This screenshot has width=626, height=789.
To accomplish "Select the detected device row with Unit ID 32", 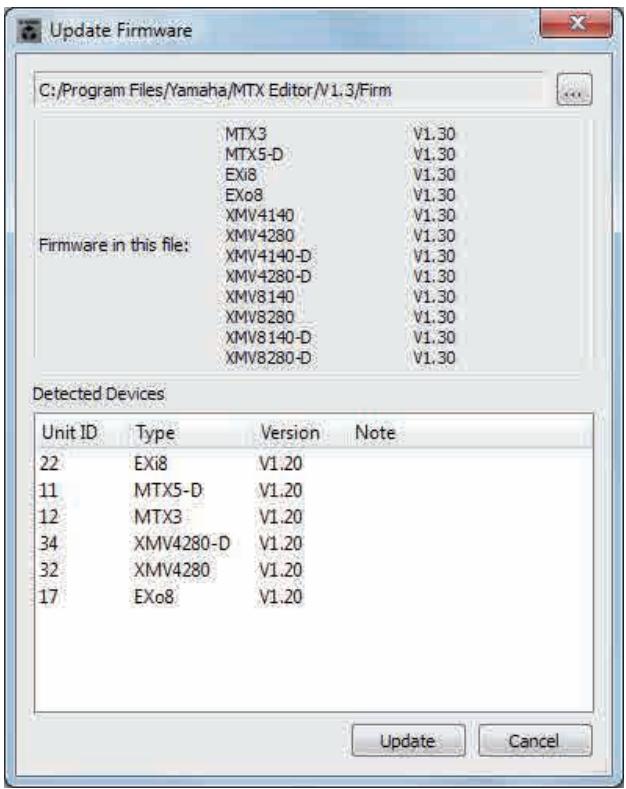I will (314, 570).
